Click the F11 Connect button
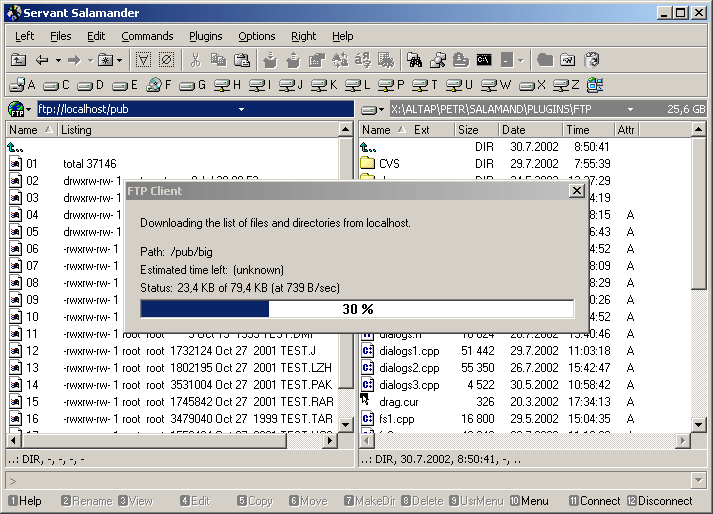Viewport: 713px width, 514px height. [594, 501]
